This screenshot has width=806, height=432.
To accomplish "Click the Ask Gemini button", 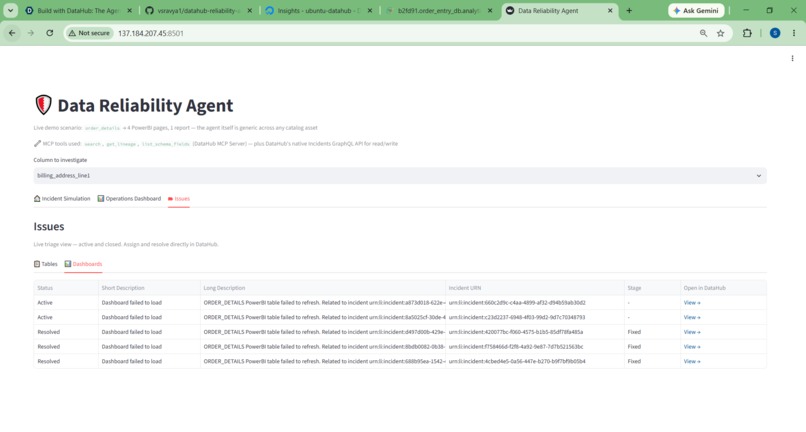I will coord(696,10).
